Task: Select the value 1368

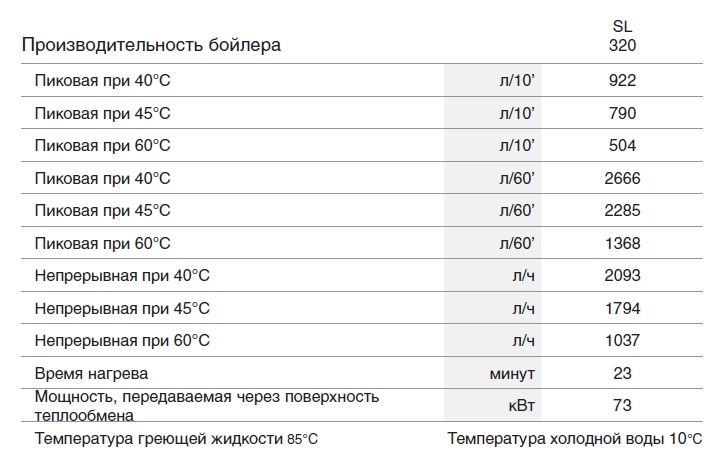Action: [622, 243]
